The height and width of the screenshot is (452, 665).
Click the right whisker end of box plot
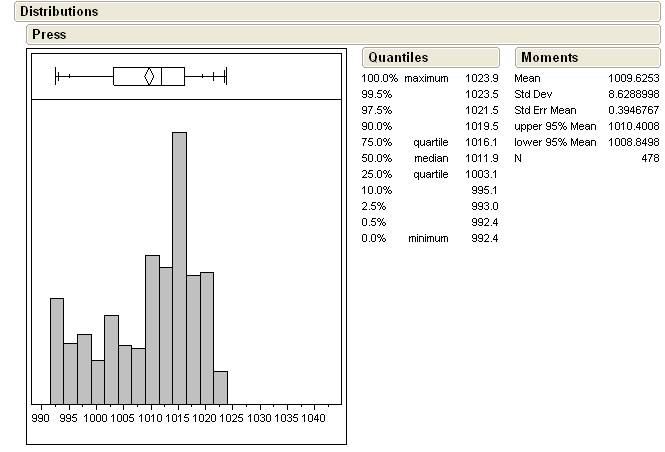tap(227, 76)
